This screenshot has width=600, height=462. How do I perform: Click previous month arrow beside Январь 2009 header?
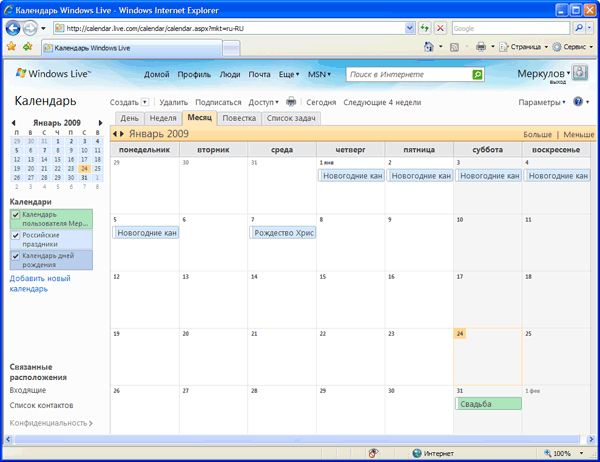[115, 134]
